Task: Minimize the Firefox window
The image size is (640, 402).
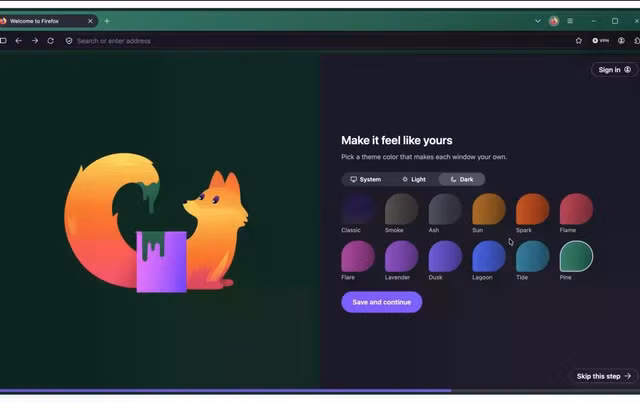Action: [x=594, y=21]
